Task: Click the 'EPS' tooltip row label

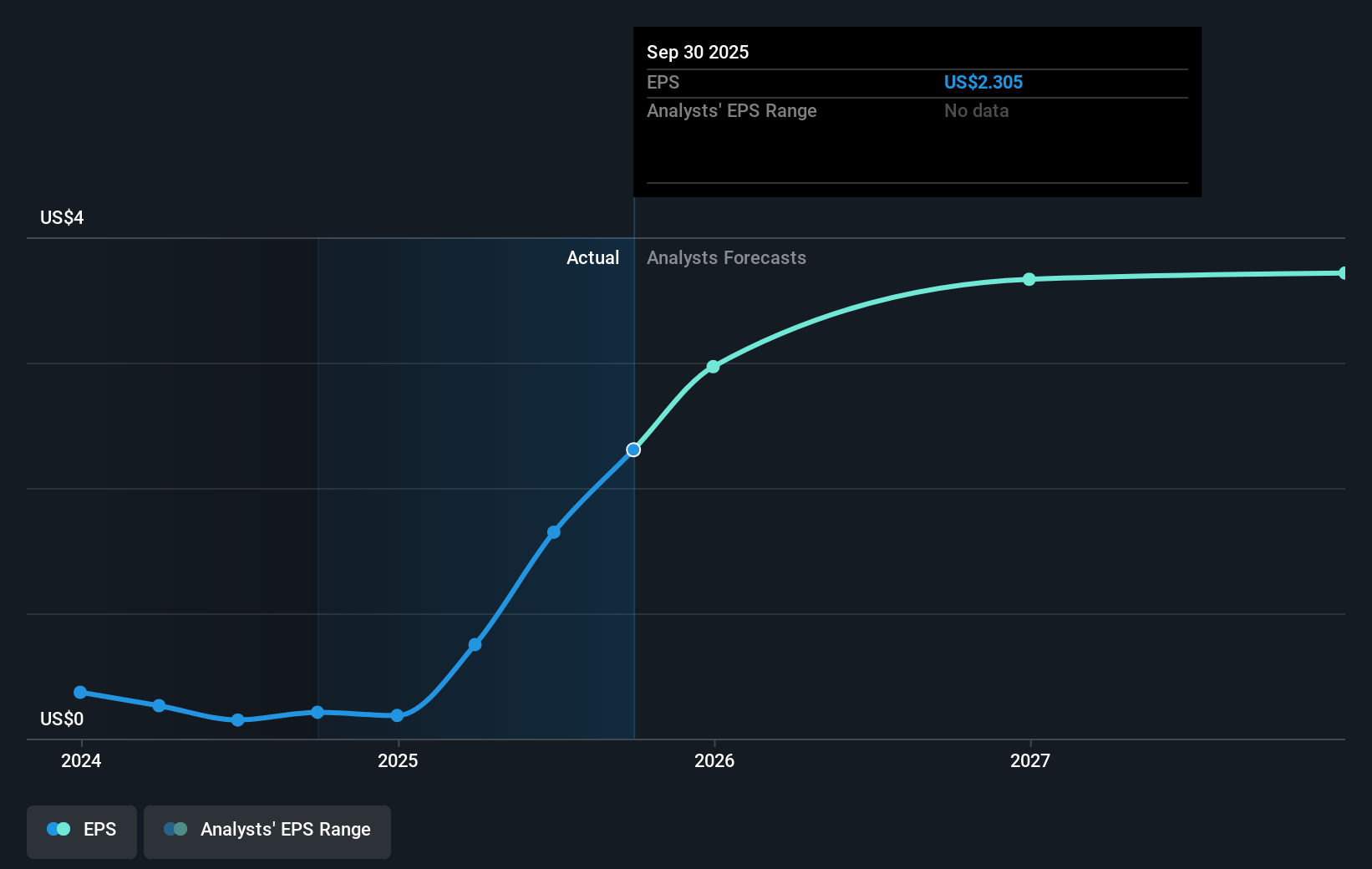Action: 663,82
